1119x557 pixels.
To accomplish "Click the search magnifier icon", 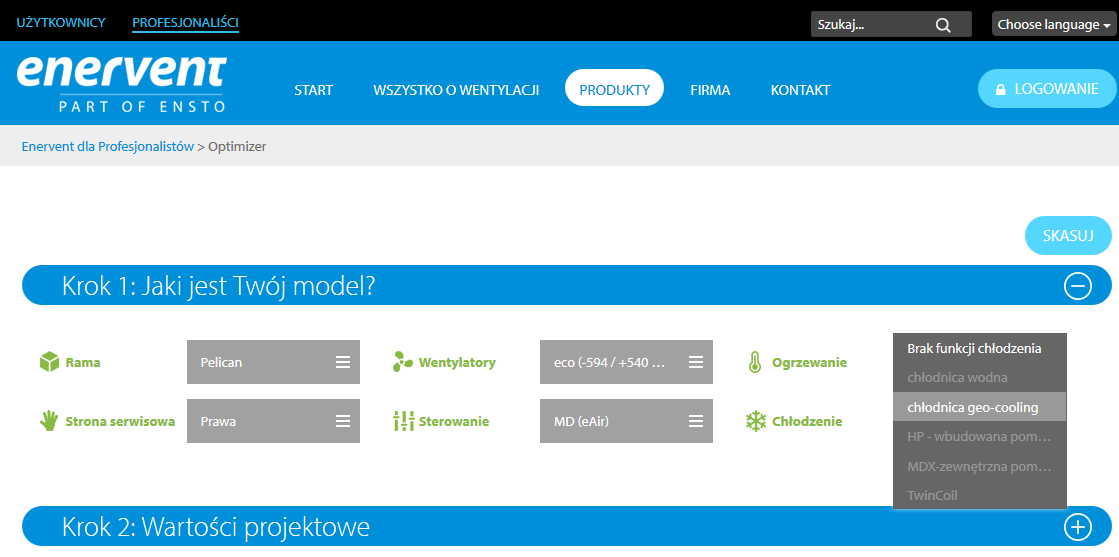I will [x=943, y=25].
